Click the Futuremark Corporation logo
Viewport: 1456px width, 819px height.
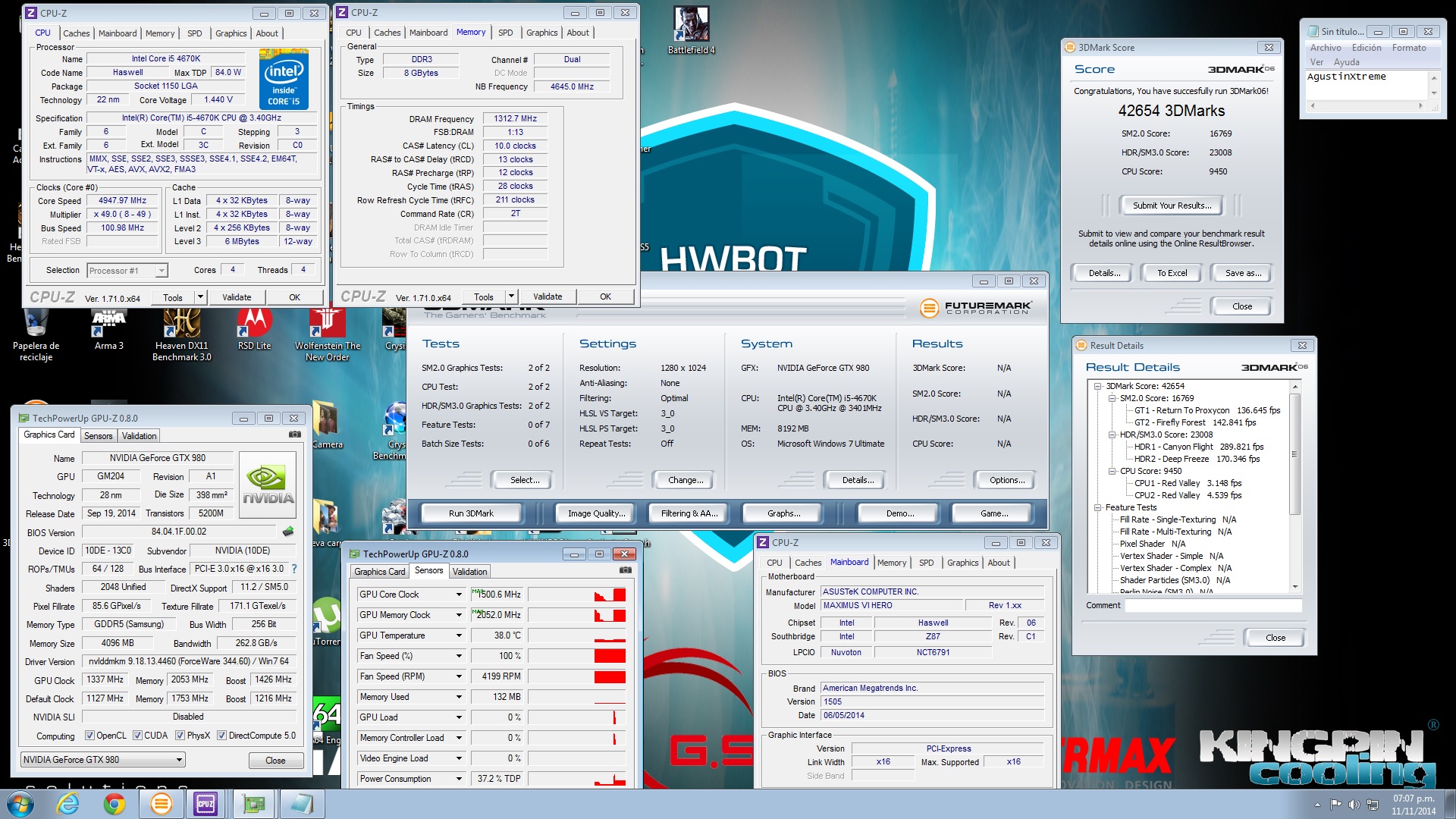point(976,307)
